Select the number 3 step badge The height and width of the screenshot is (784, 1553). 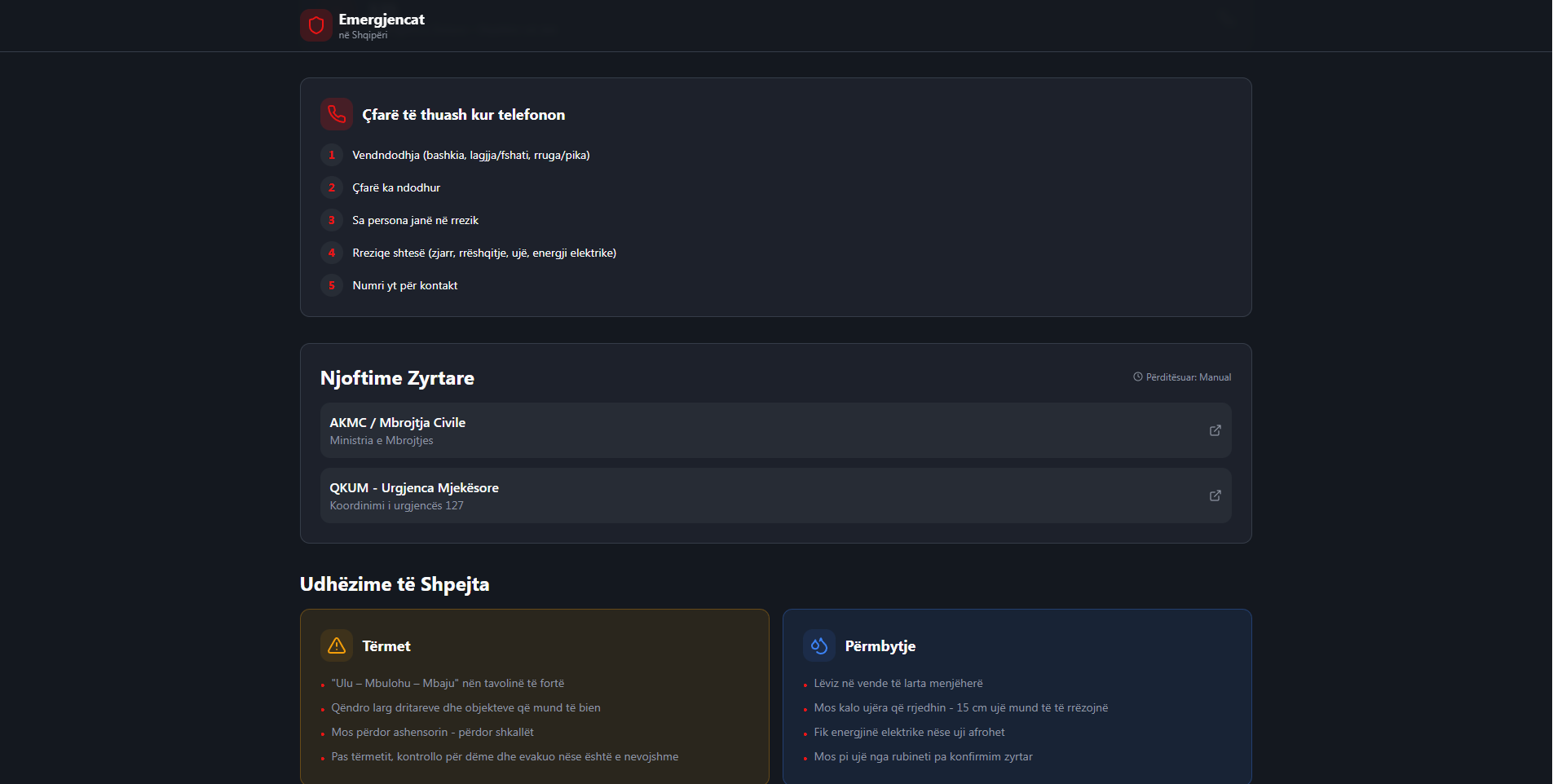(x=331, y=220)
